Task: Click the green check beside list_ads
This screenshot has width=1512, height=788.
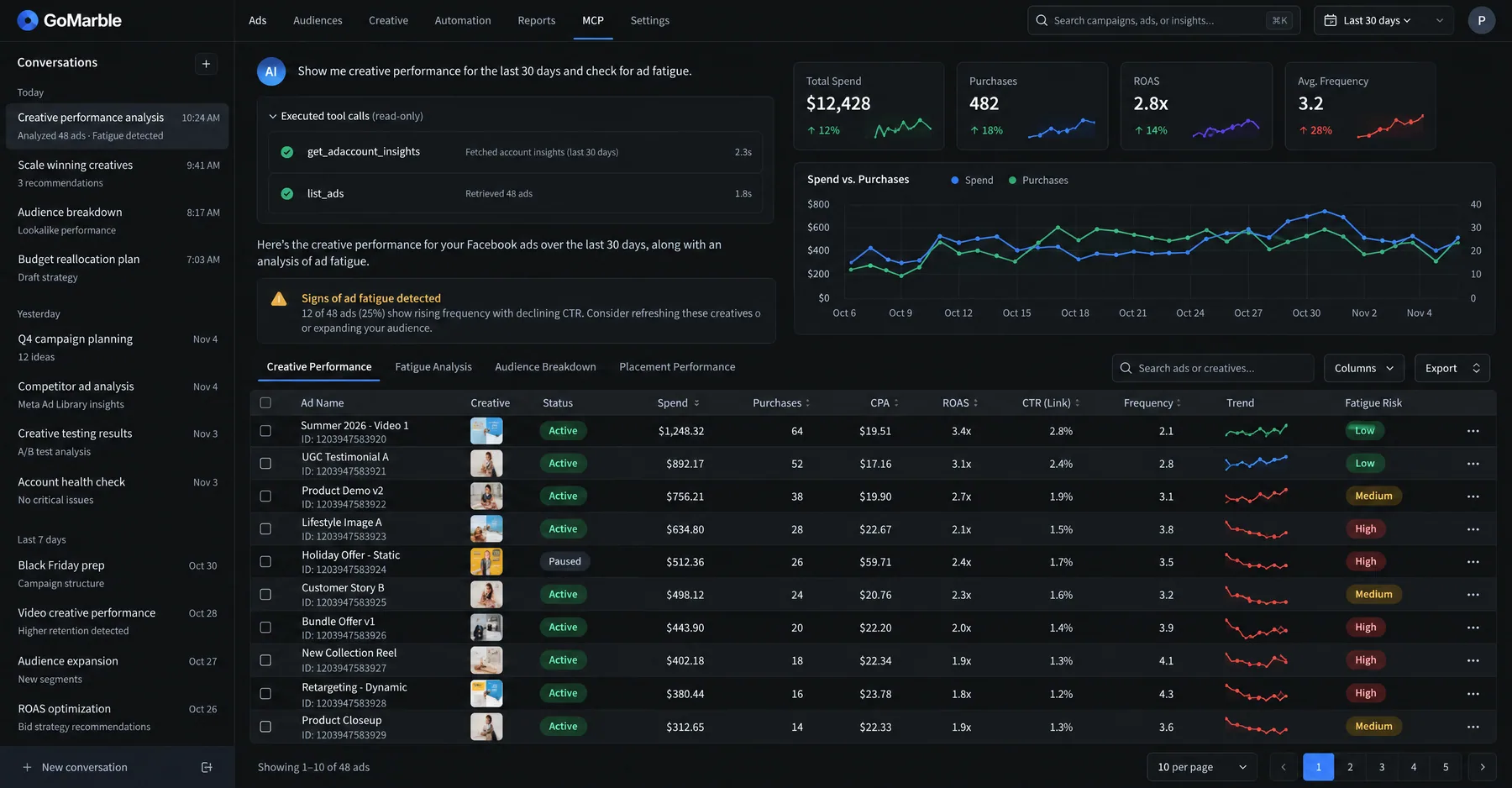Action: 287,193
